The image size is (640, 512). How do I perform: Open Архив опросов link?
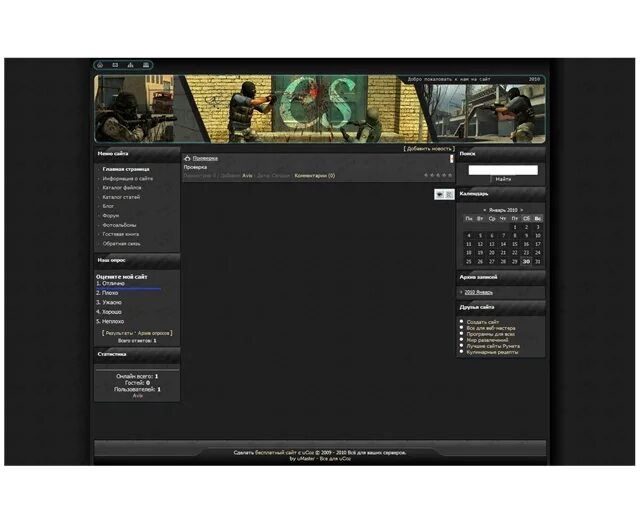click(x=153, y=333)
